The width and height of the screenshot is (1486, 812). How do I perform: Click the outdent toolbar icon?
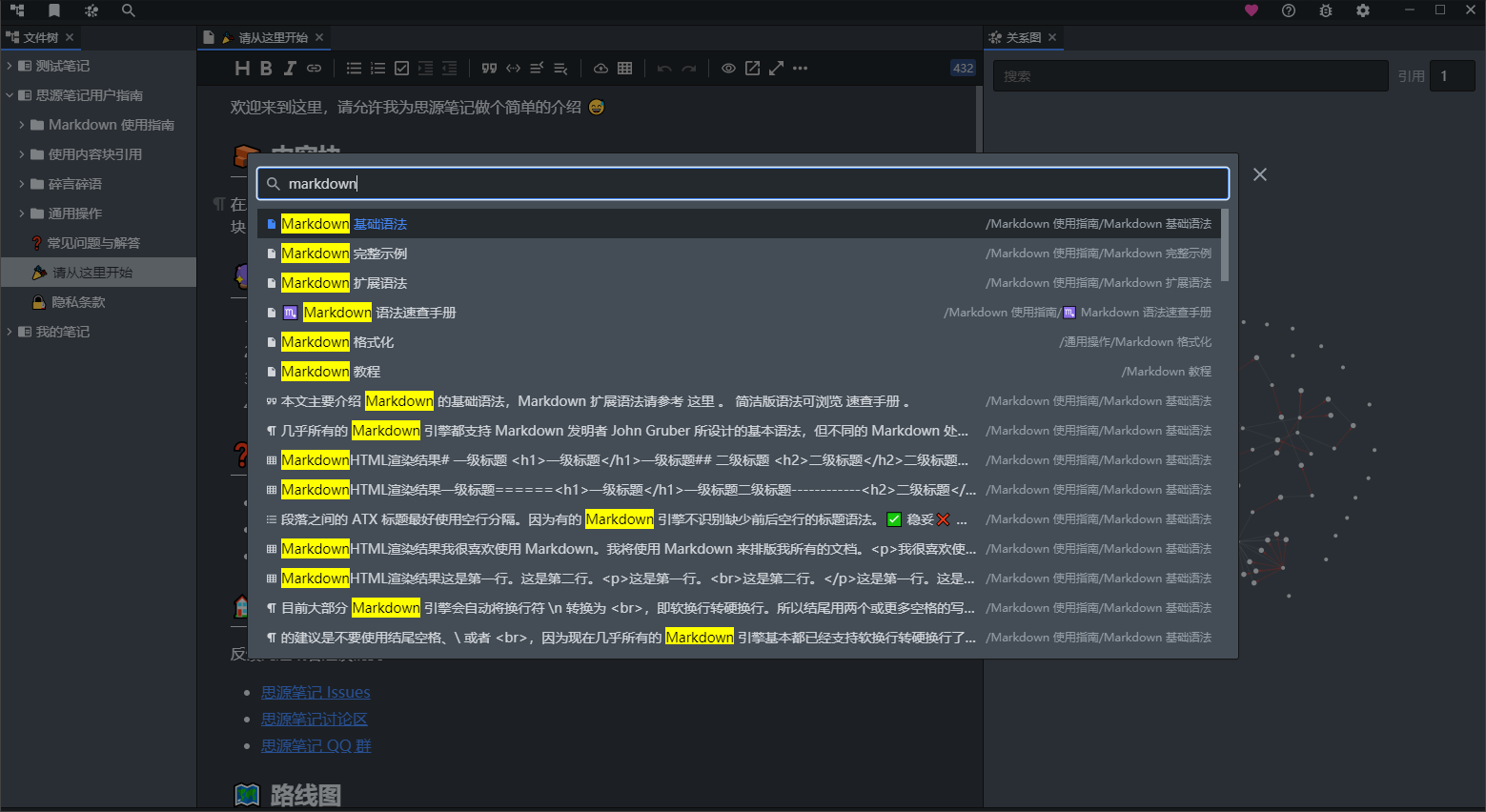click(x=449, y=68)
